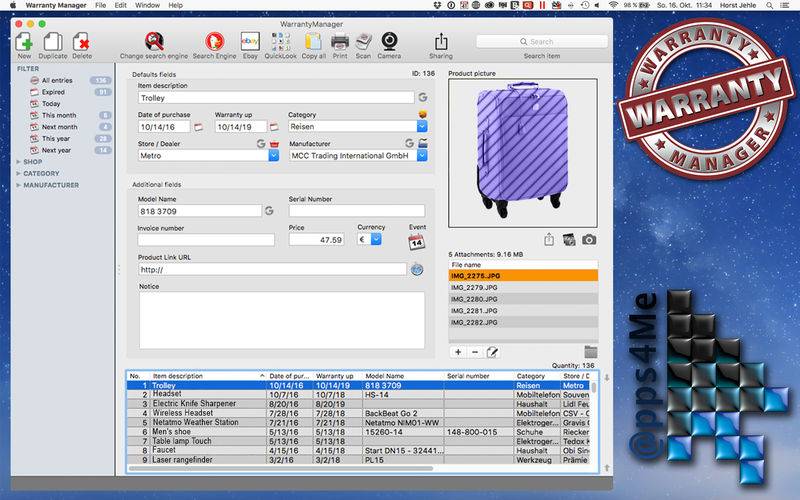Click the Search item field
This screenshot has height=500, width=800.
tap(542, 41)
